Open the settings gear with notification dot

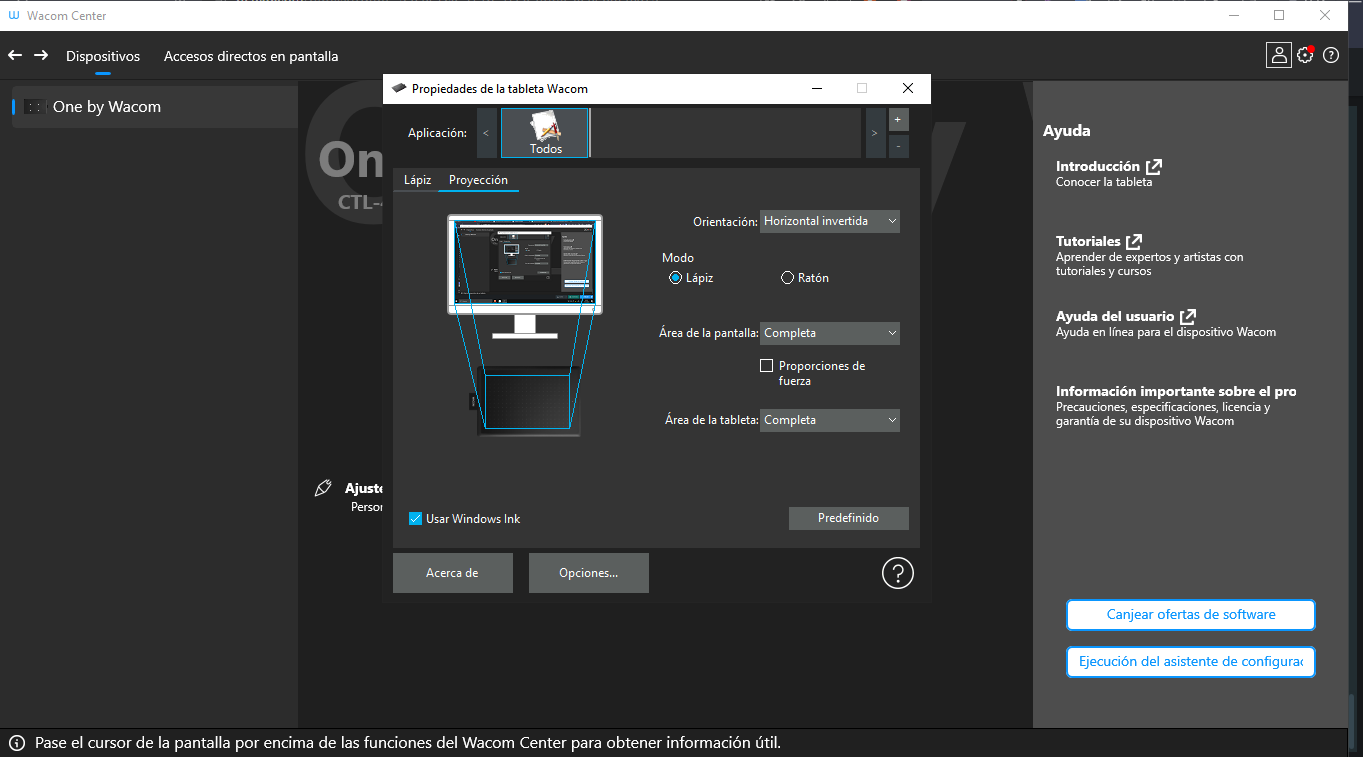(x=1305, y=55)
